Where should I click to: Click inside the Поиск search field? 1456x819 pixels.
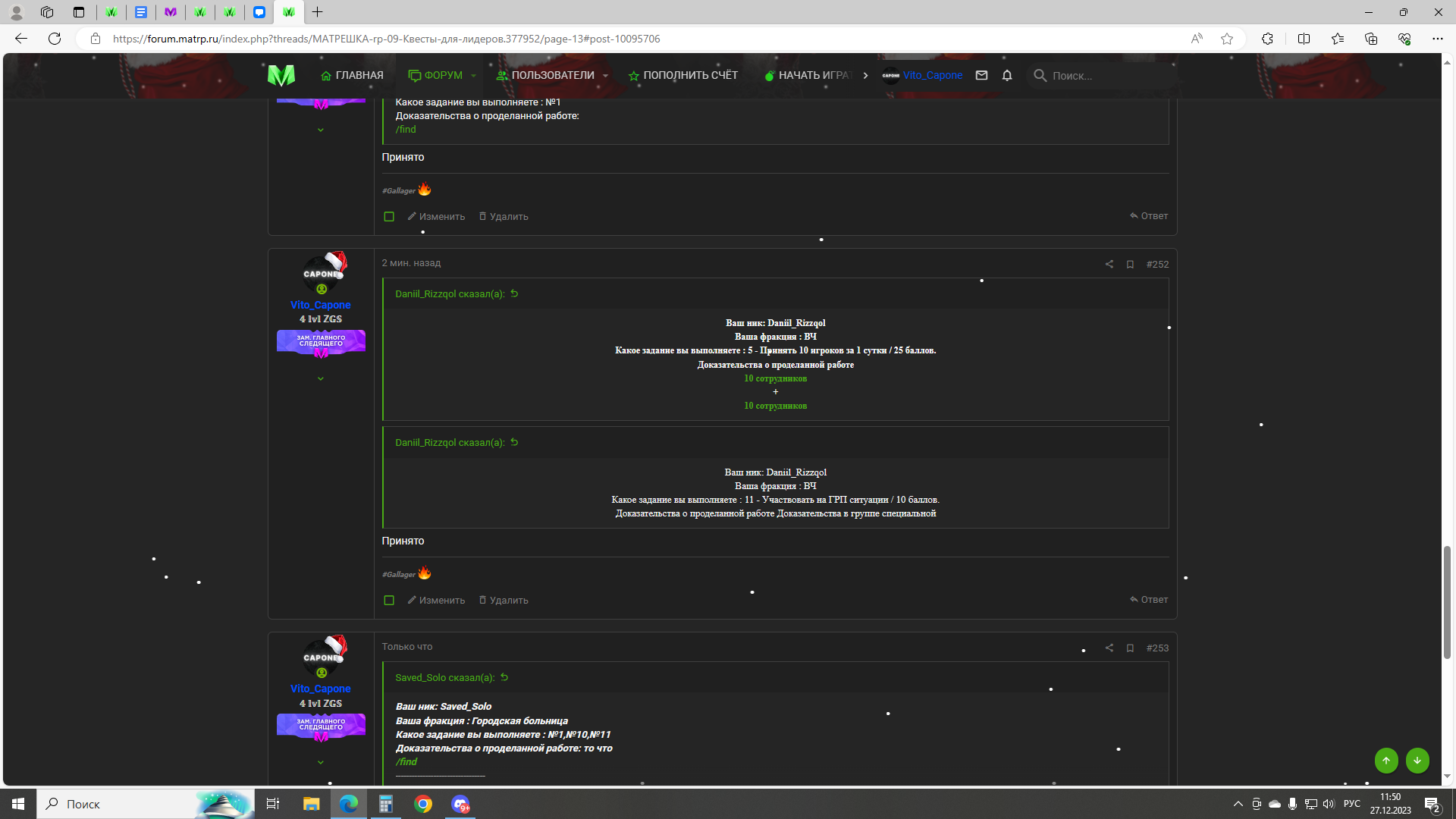click(1100, 75)
